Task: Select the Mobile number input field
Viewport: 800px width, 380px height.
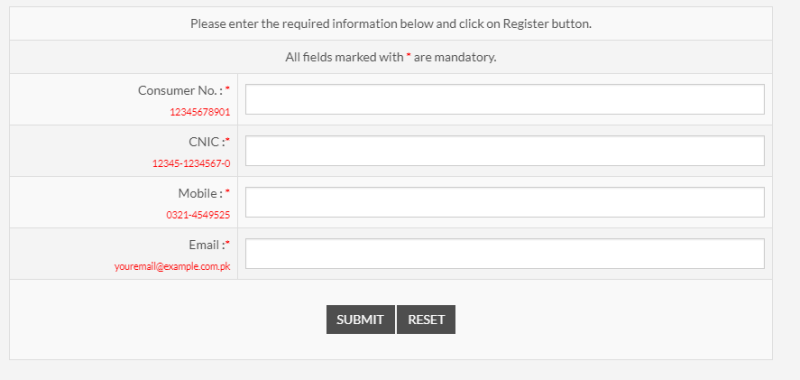Action: 505,202
